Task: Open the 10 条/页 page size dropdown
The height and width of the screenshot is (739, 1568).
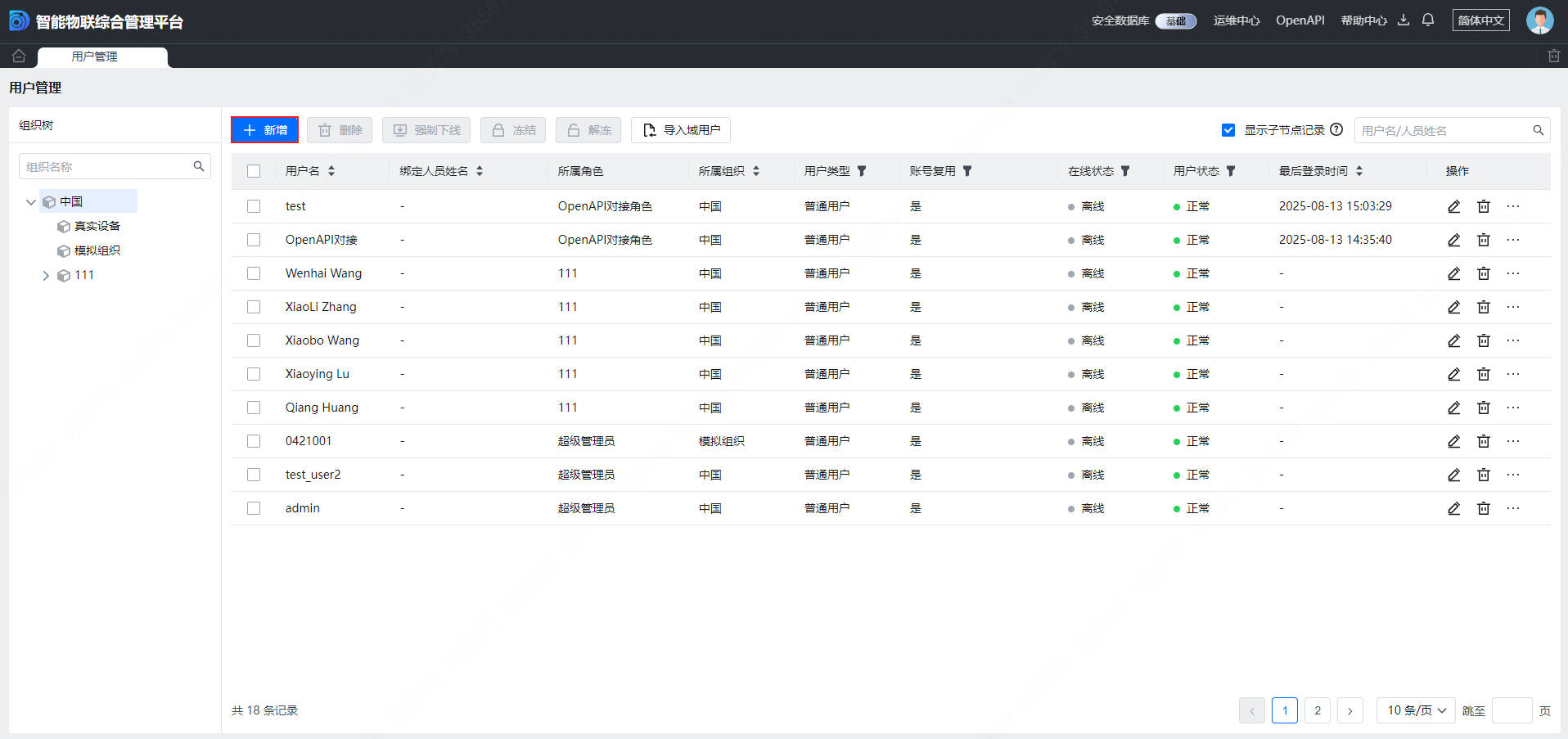Action: (1416, 710)
